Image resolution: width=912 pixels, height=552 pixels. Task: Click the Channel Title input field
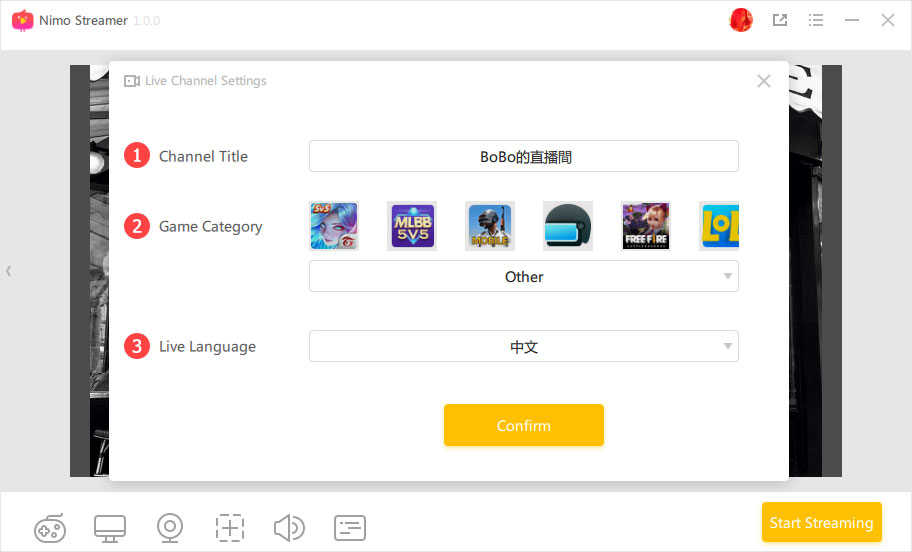[x=524, y=157]
